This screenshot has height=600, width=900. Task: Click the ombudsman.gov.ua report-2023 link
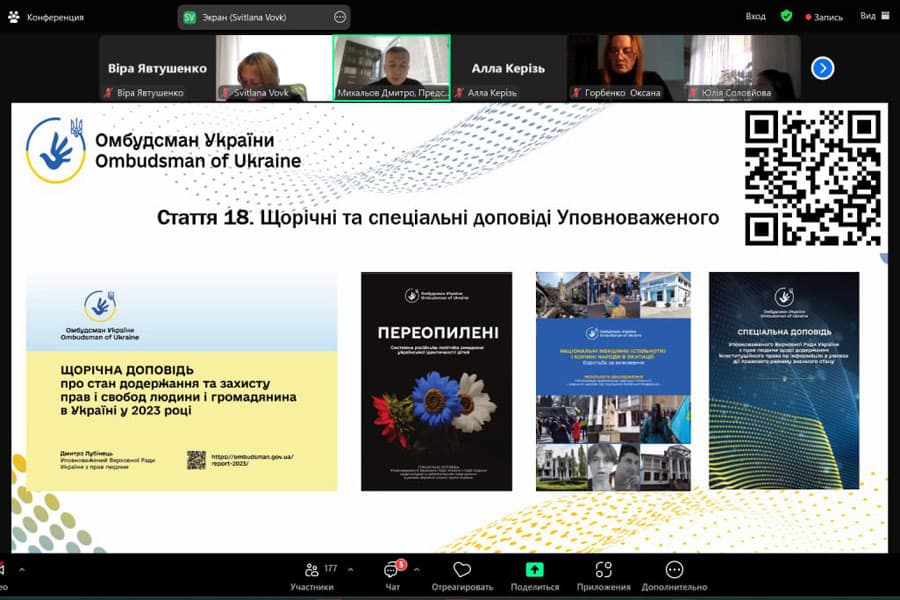point(252,460)
